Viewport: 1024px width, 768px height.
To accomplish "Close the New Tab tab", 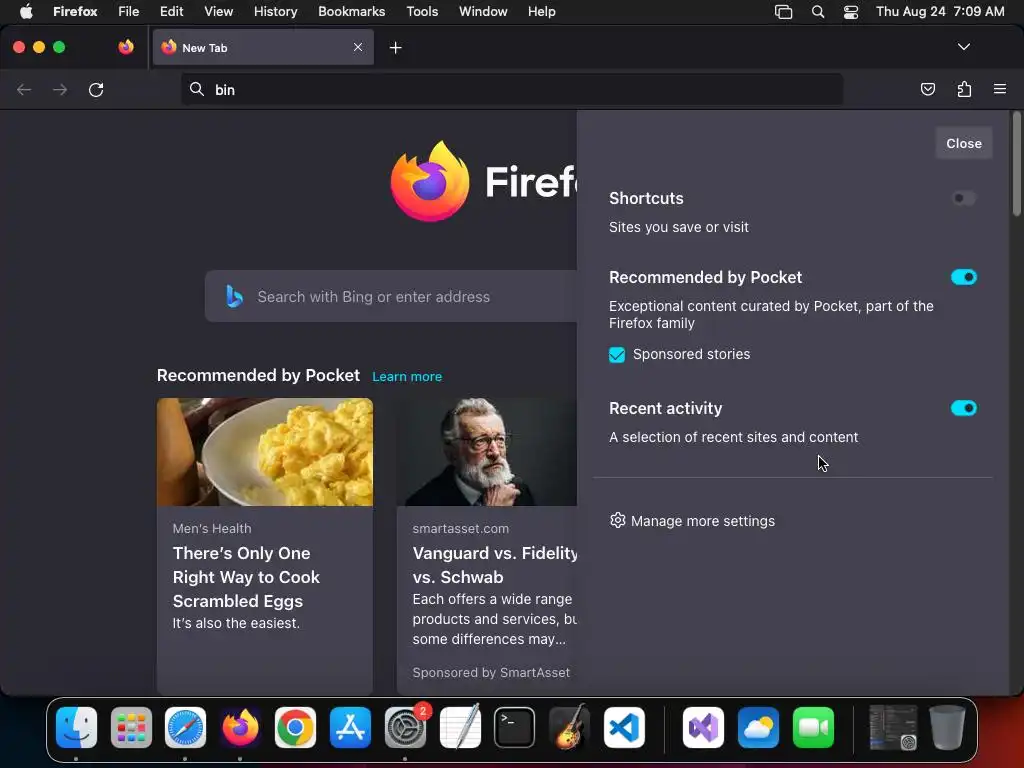I will click(x=358, y=47).
